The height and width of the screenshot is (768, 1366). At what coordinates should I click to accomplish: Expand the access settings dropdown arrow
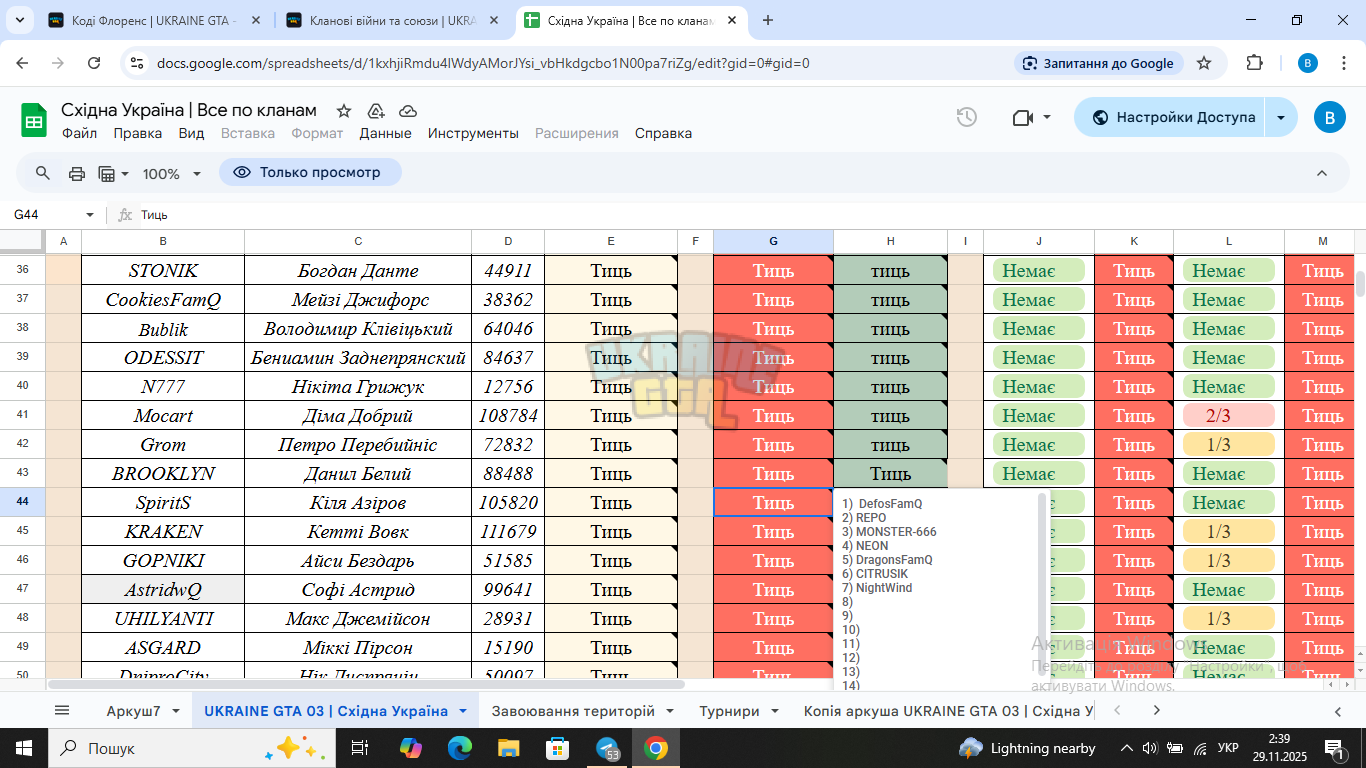1281,117
